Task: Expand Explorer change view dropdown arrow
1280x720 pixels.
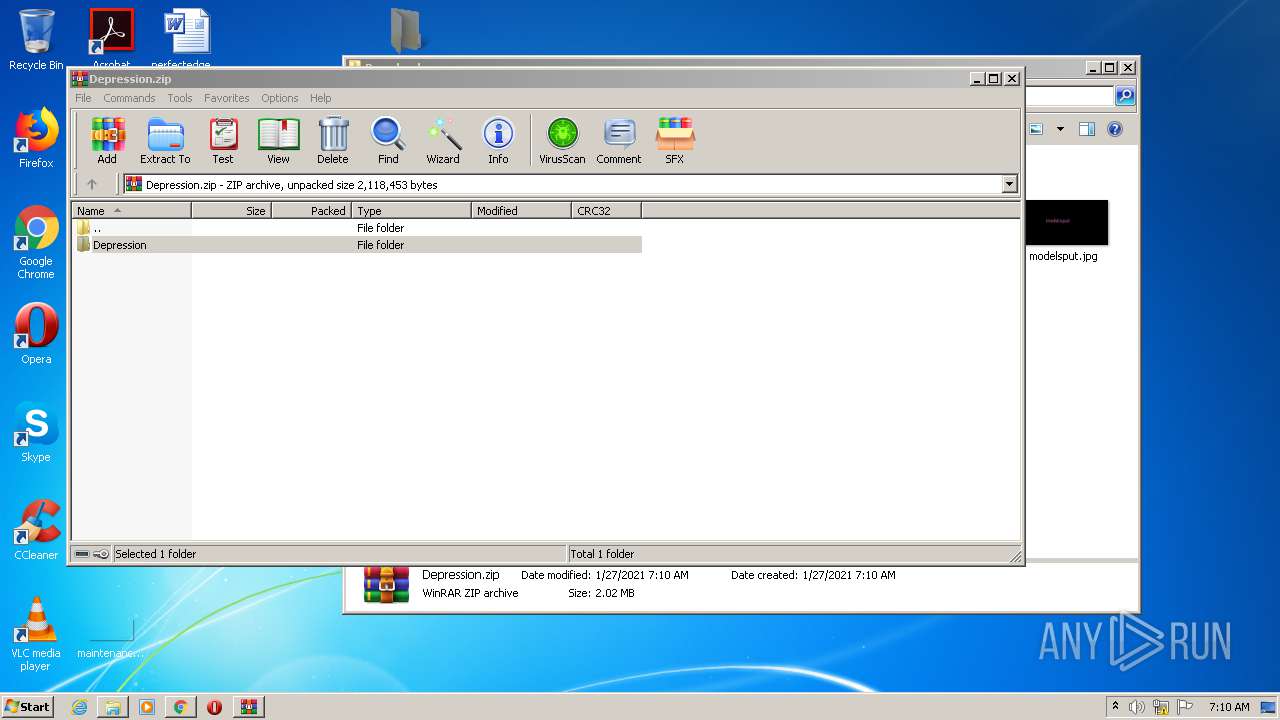Action: tap(1060, 129)
